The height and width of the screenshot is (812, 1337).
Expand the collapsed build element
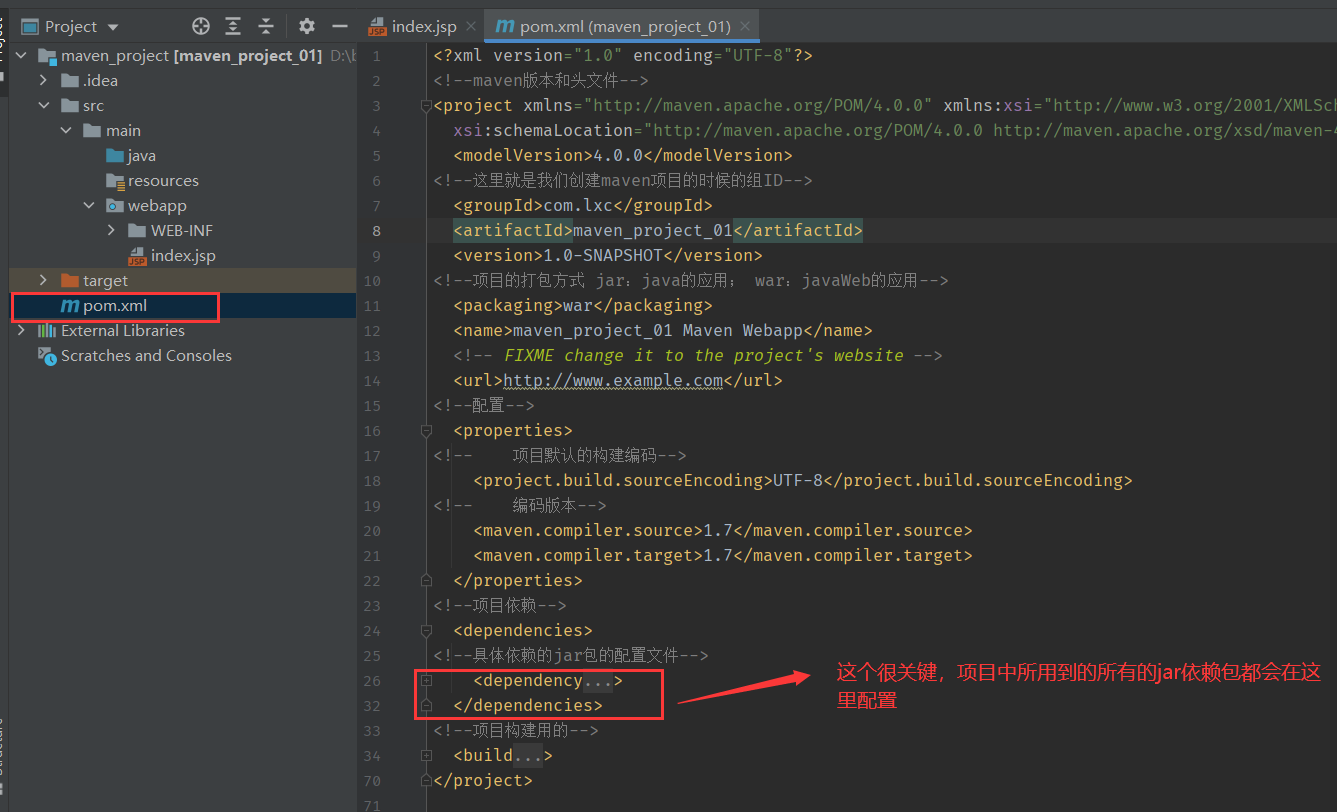426,755
